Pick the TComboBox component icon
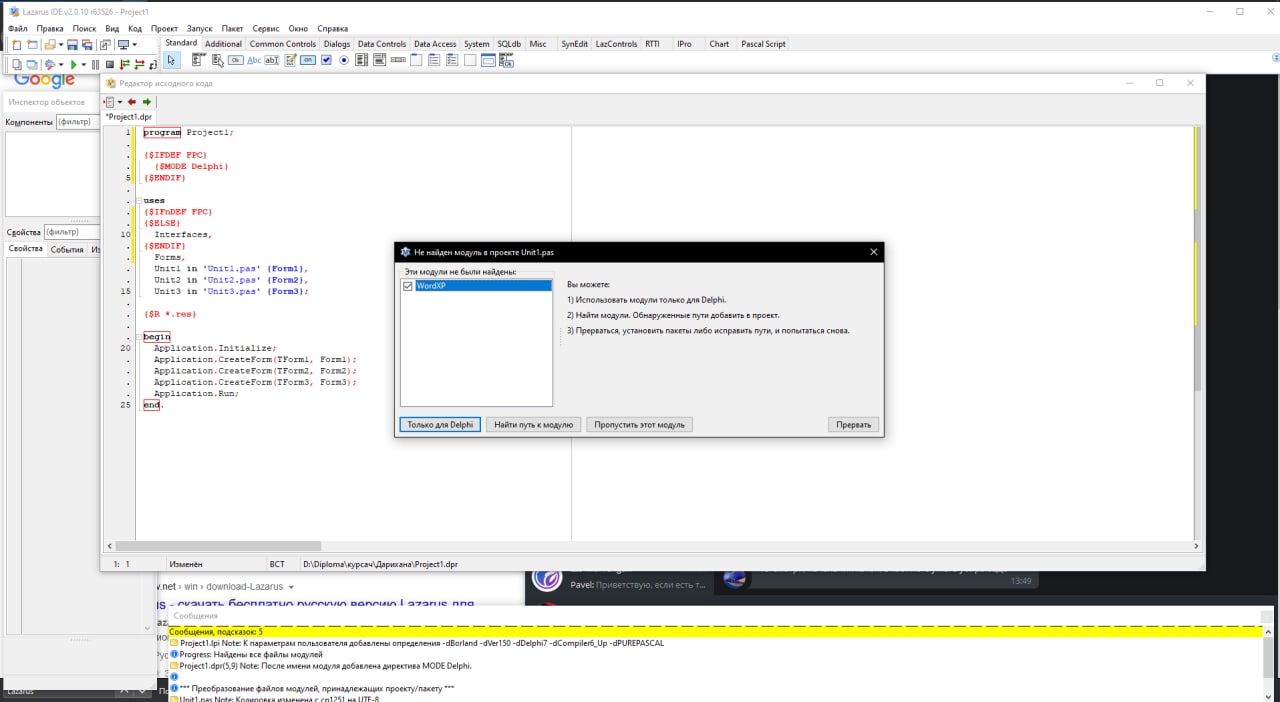 click(380, 60)
